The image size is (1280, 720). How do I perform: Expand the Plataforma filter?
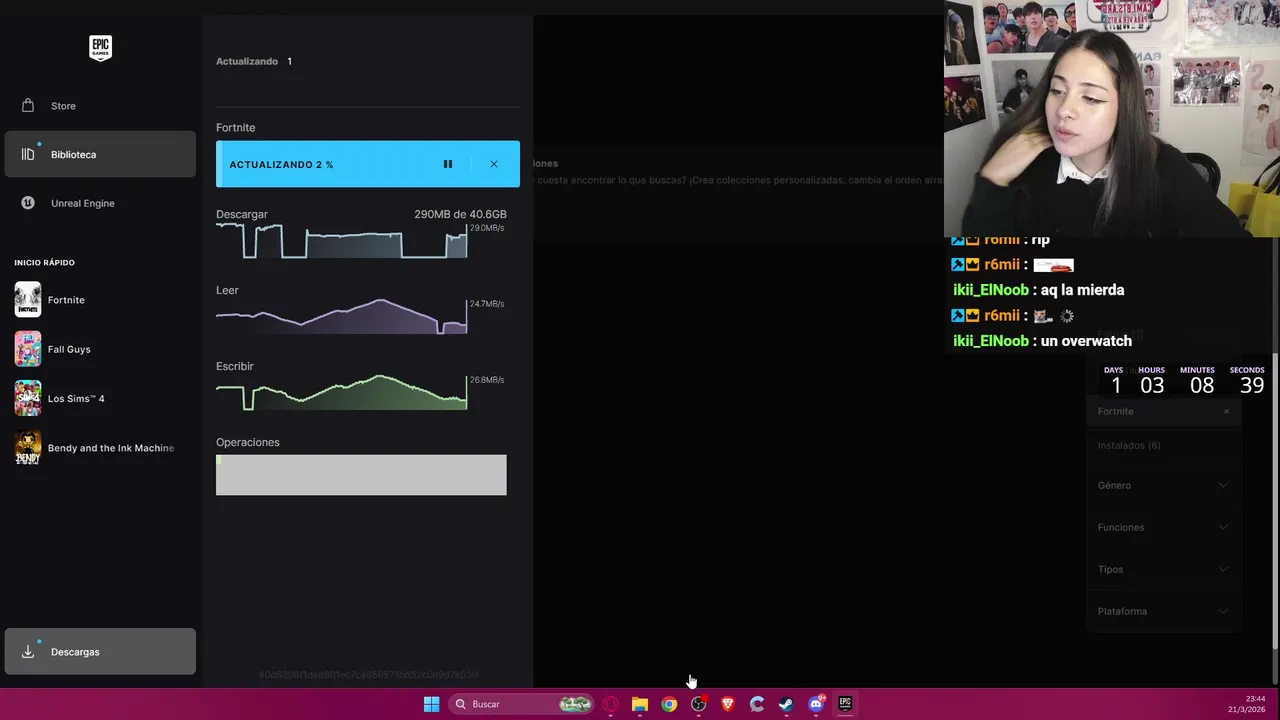pos(1163,611)
